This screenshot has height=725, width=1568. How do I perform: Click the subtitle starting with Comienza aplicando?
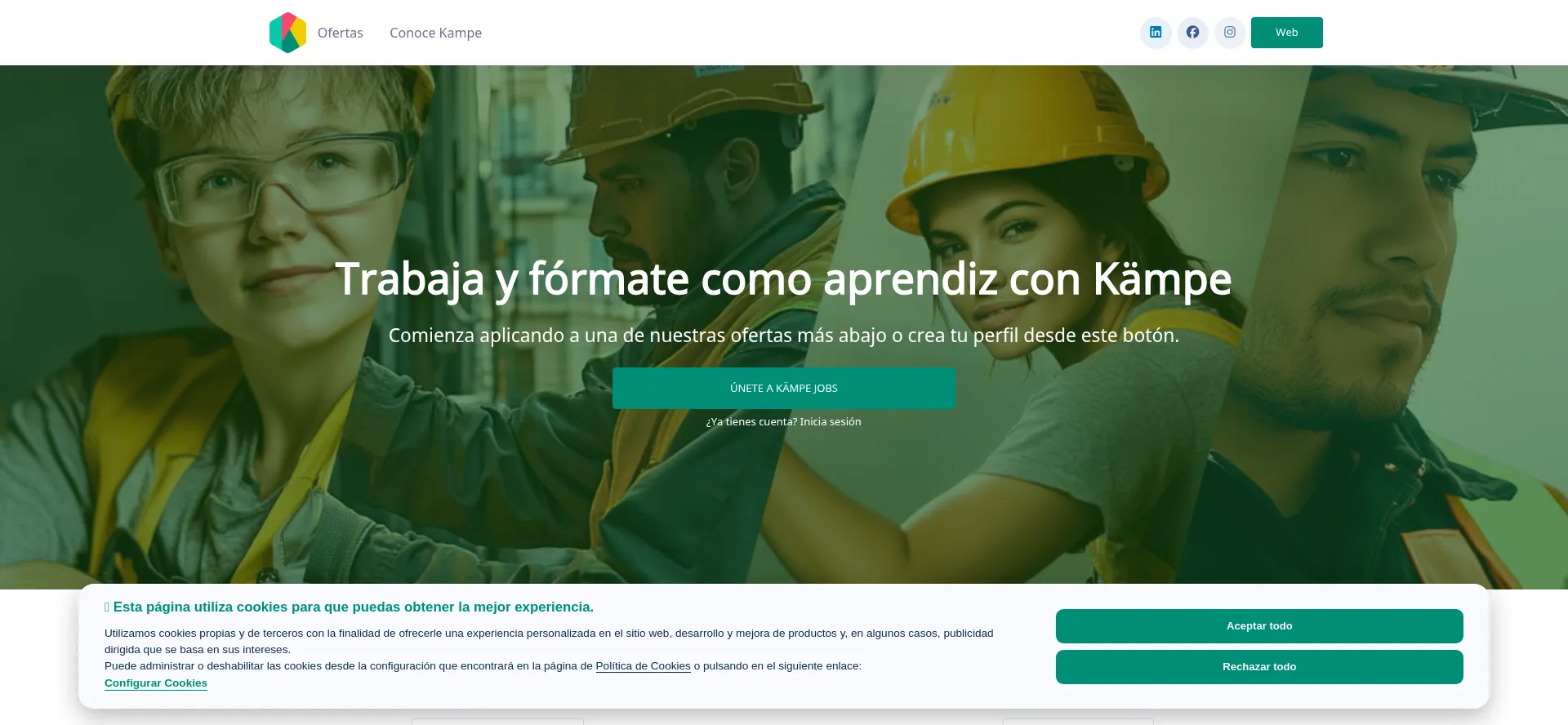tap(784, 336)
